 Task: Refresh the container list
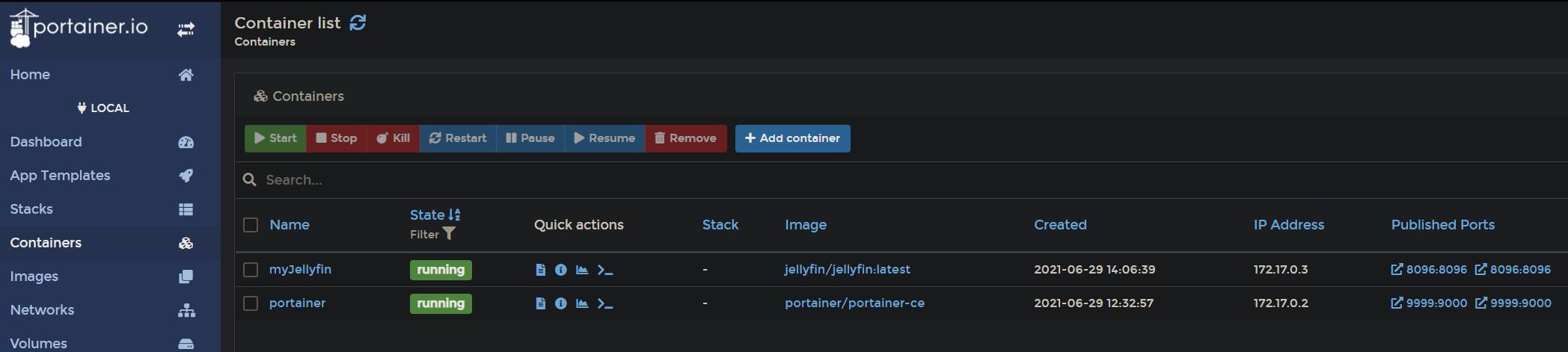click(358, 22)
